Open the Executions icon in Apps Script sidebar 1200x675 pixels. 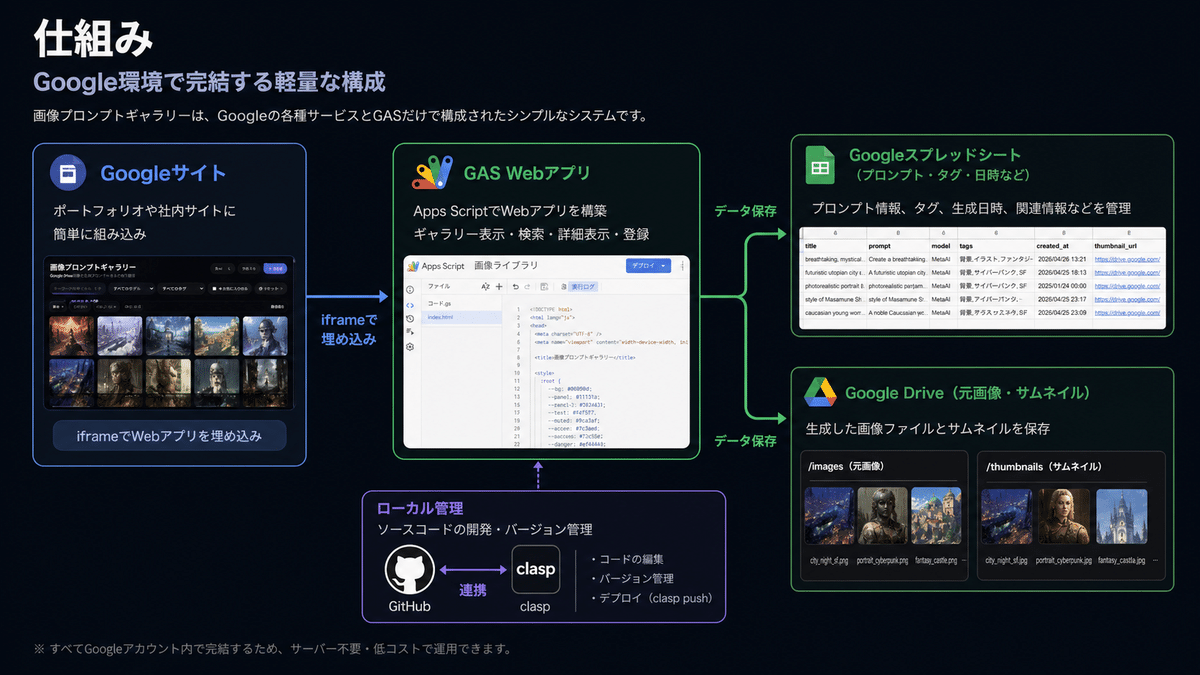(410, 331)
